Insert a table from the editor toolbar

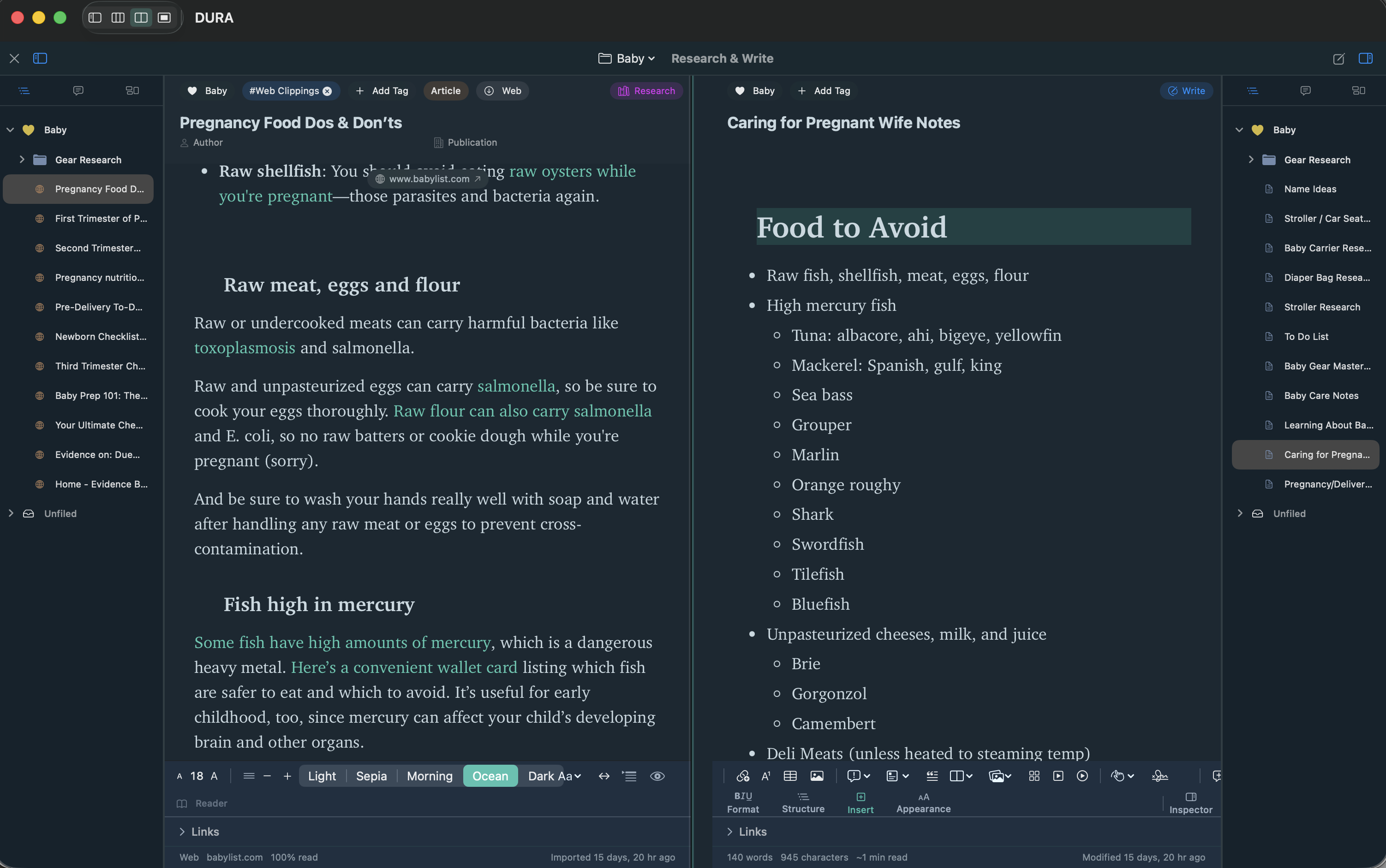[x=790, y=776]
